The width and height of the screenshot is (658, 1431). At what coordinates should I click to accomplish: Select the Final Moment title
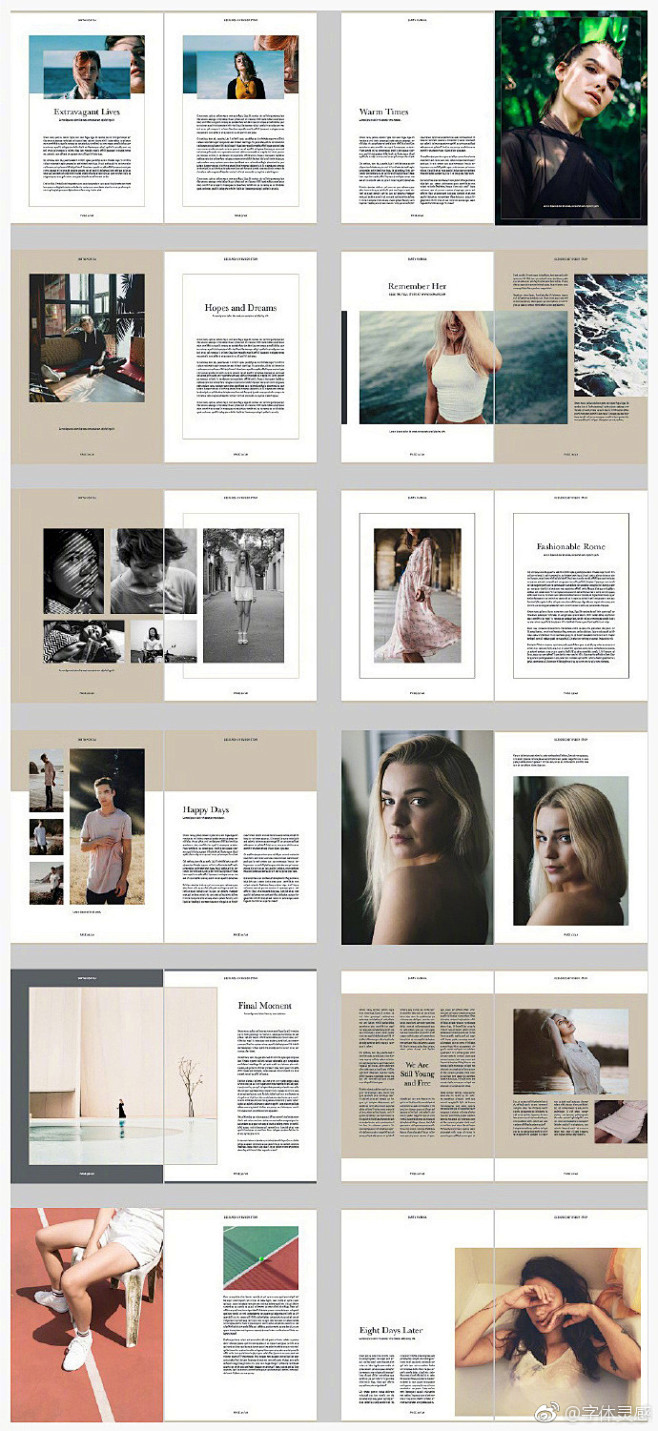tap(265, 1005)
